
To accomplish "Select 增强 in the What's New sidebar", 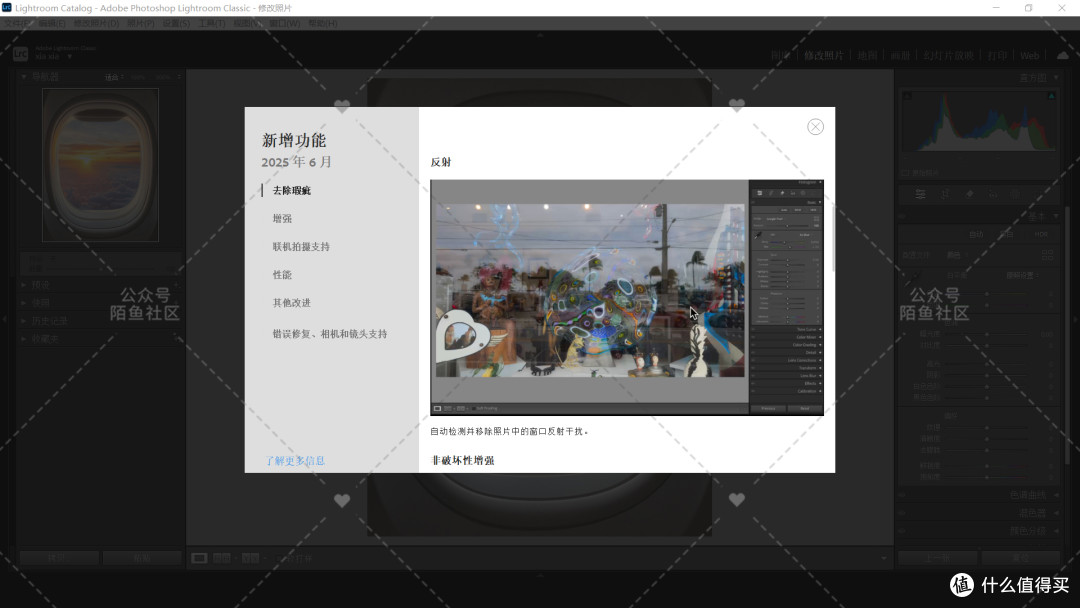I will pyautogui.click(x=282, y=219).
